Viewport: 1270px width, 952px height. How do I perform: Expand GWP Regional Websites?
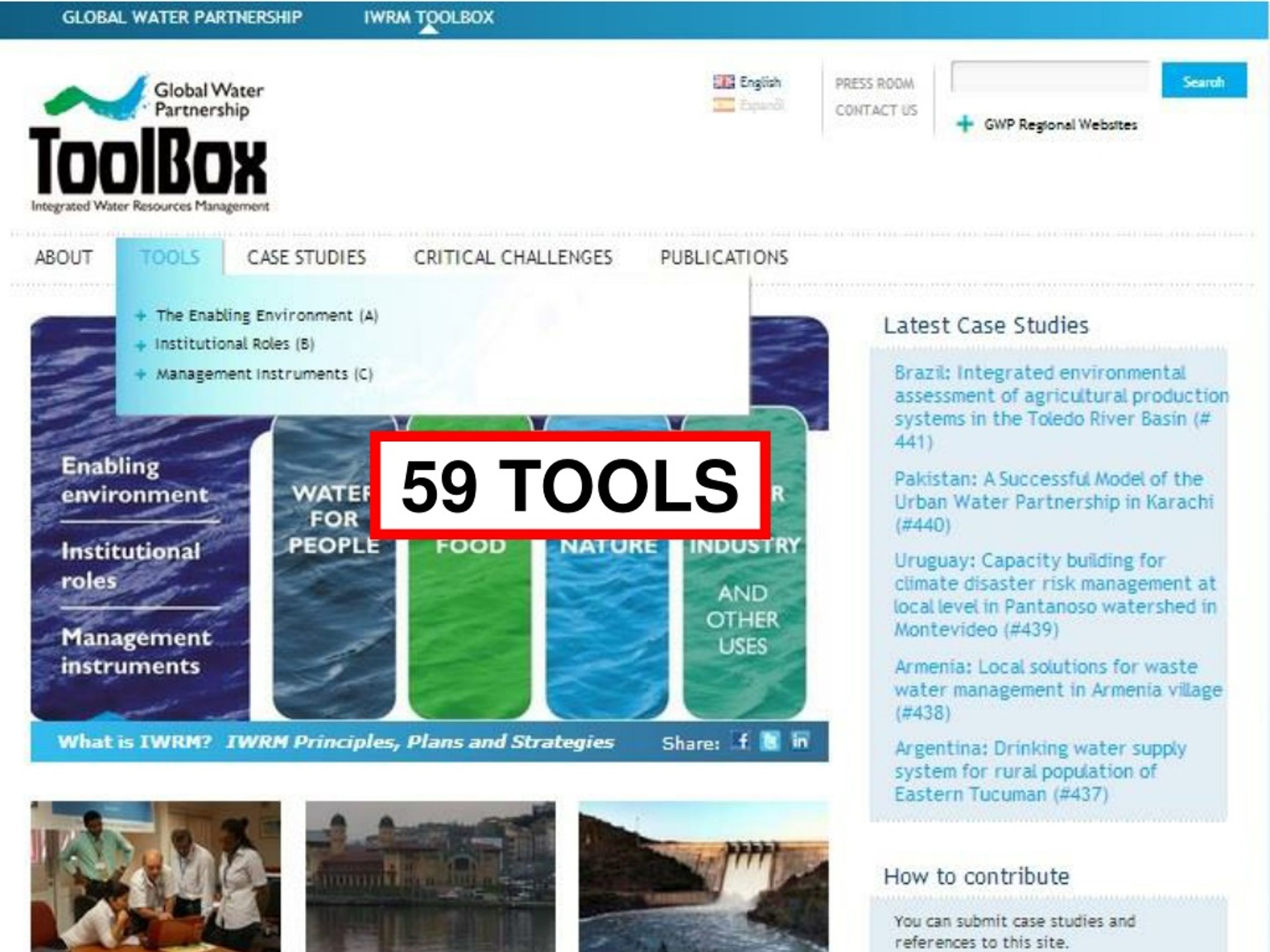coord(1061,124)
